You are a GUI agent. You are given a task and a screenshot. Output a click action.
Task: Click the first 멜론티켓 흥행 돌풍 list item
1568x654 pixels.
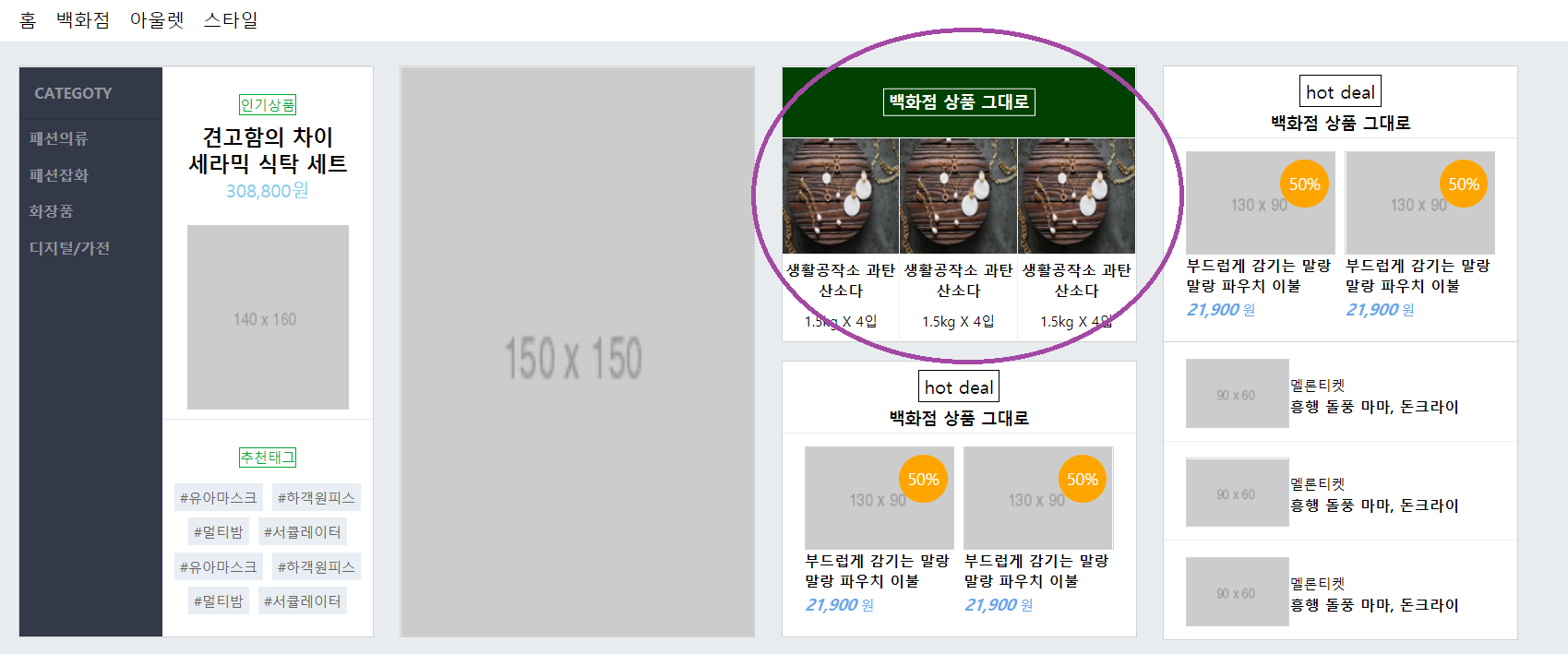pos(1340,393)
